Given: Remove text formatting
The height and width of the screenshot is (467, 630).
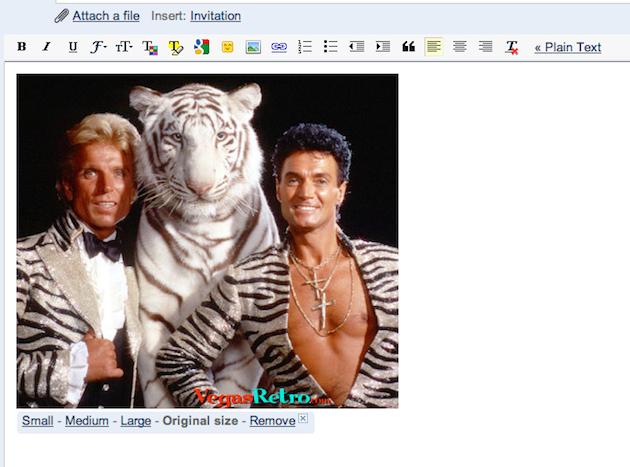Looking at the screenshot, I should pyautogui.click(x=511, y=47).
